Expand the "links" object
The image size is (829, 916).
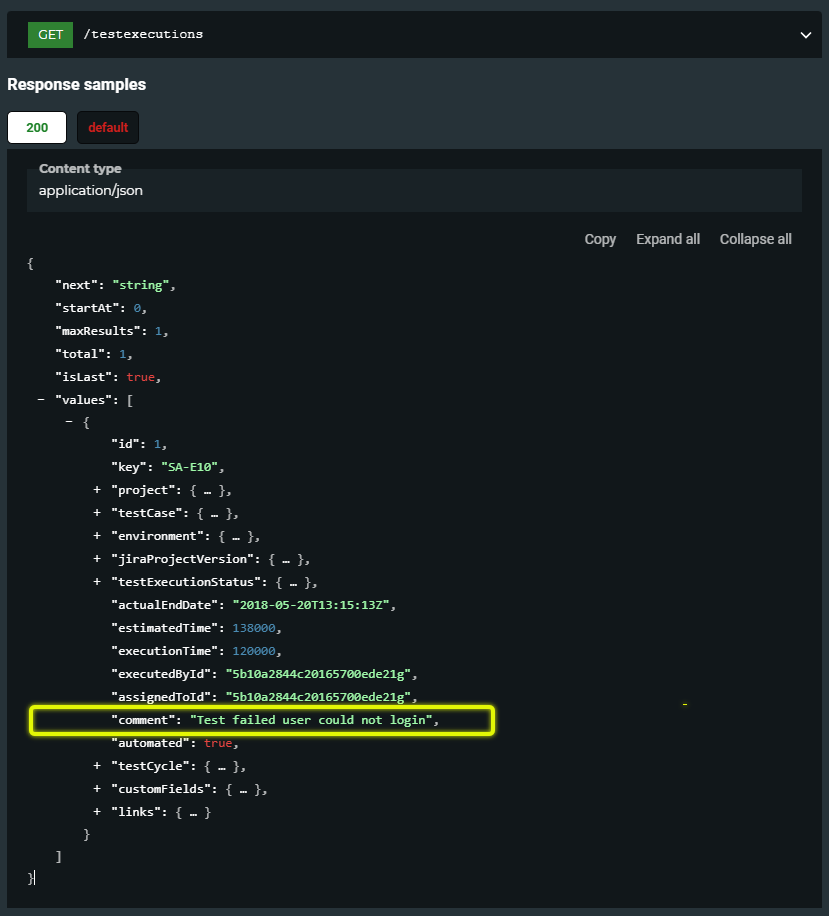[97, 812]
